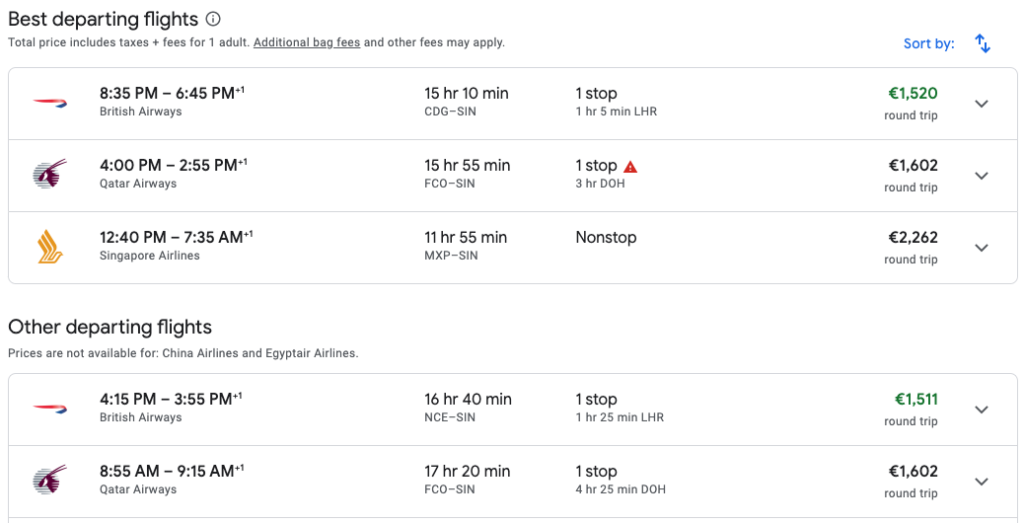Click the info icon beside Best departing flights
Screen dimensions: 1024x523
(213, 19)
